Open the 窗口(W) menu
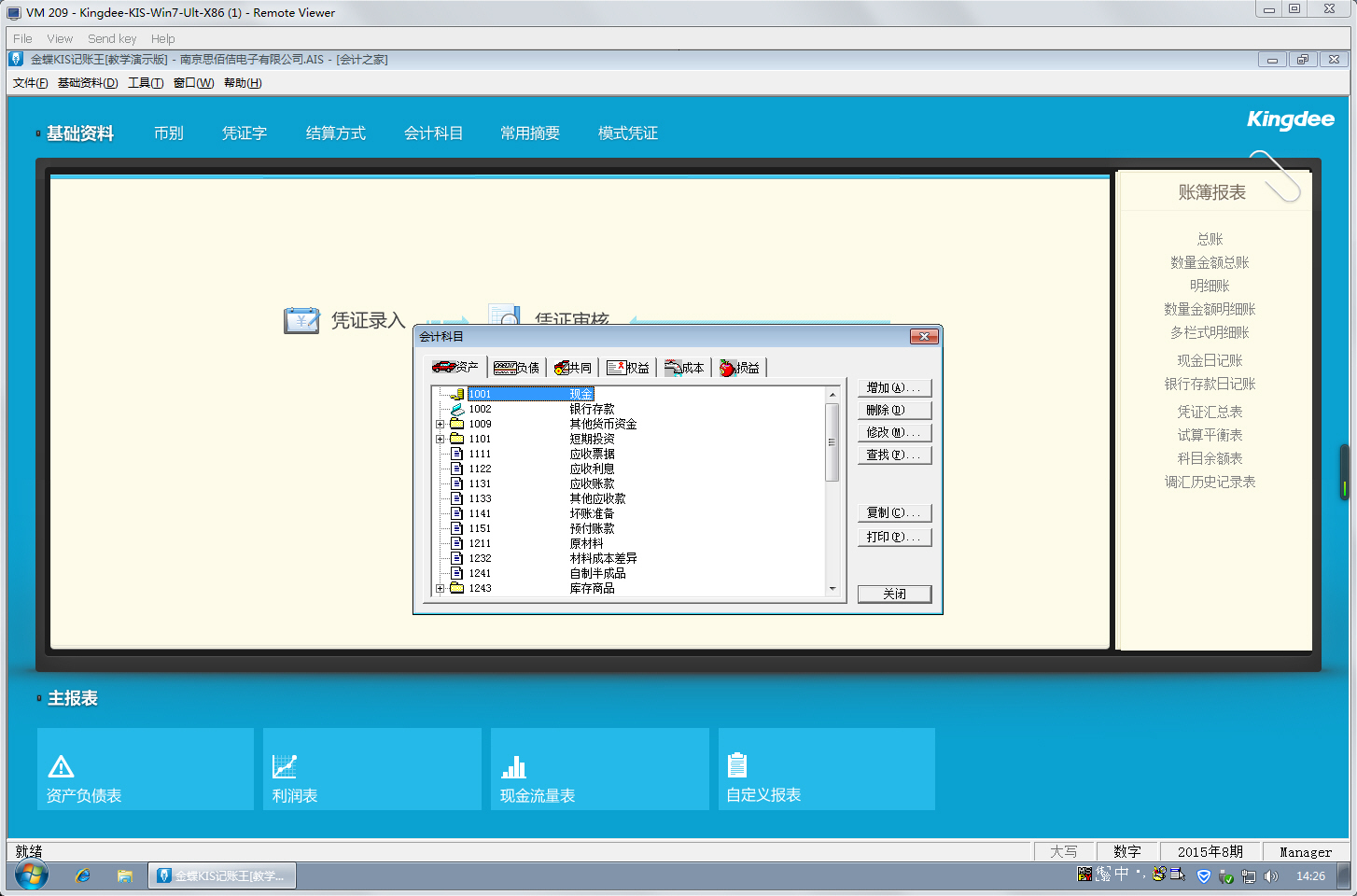This screenshot has width=1357, height=896. point(193,83)
